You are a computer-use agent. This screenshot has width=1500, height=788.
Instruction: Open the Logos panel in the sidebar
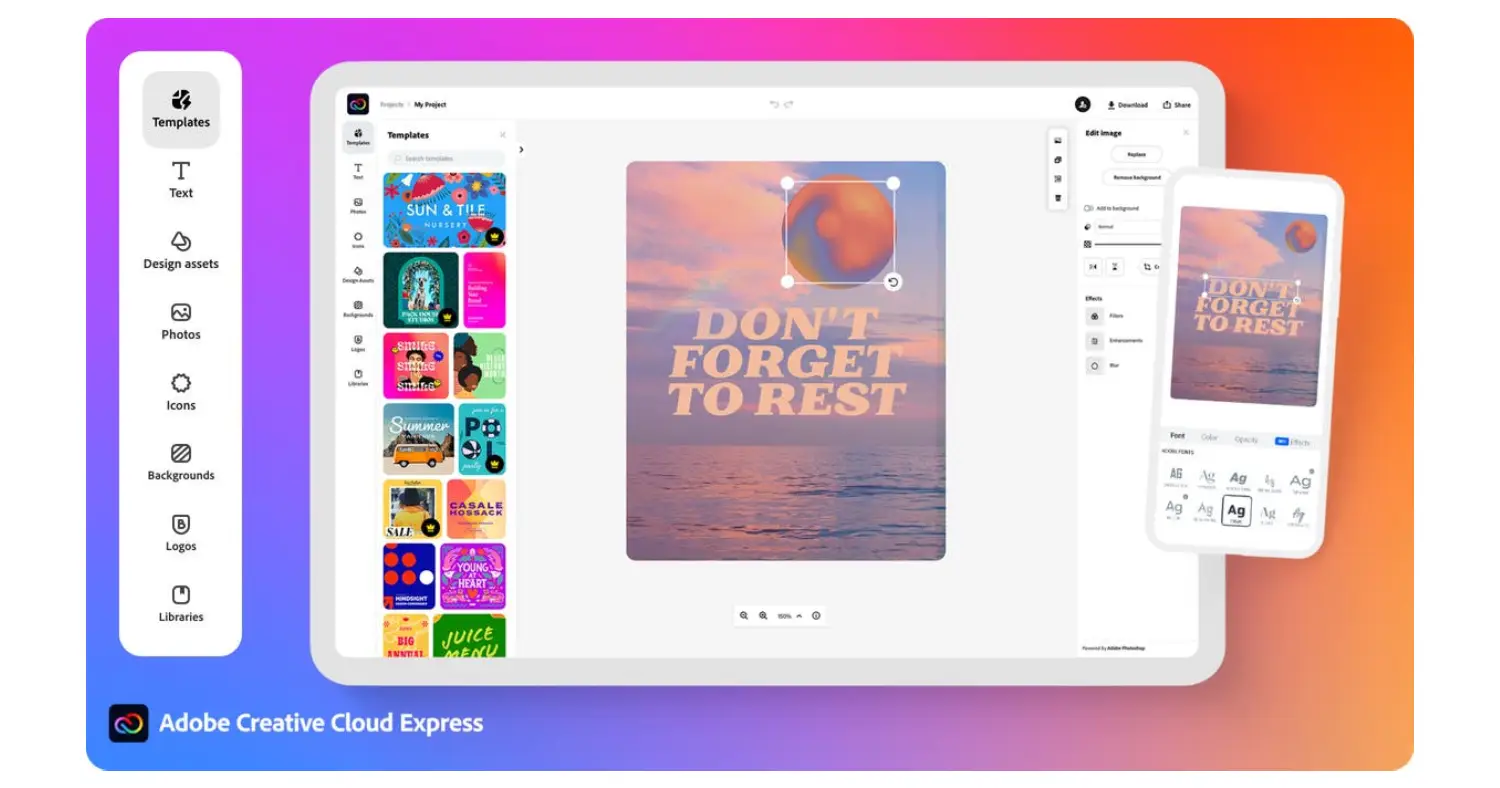click(x=180, y=535)
